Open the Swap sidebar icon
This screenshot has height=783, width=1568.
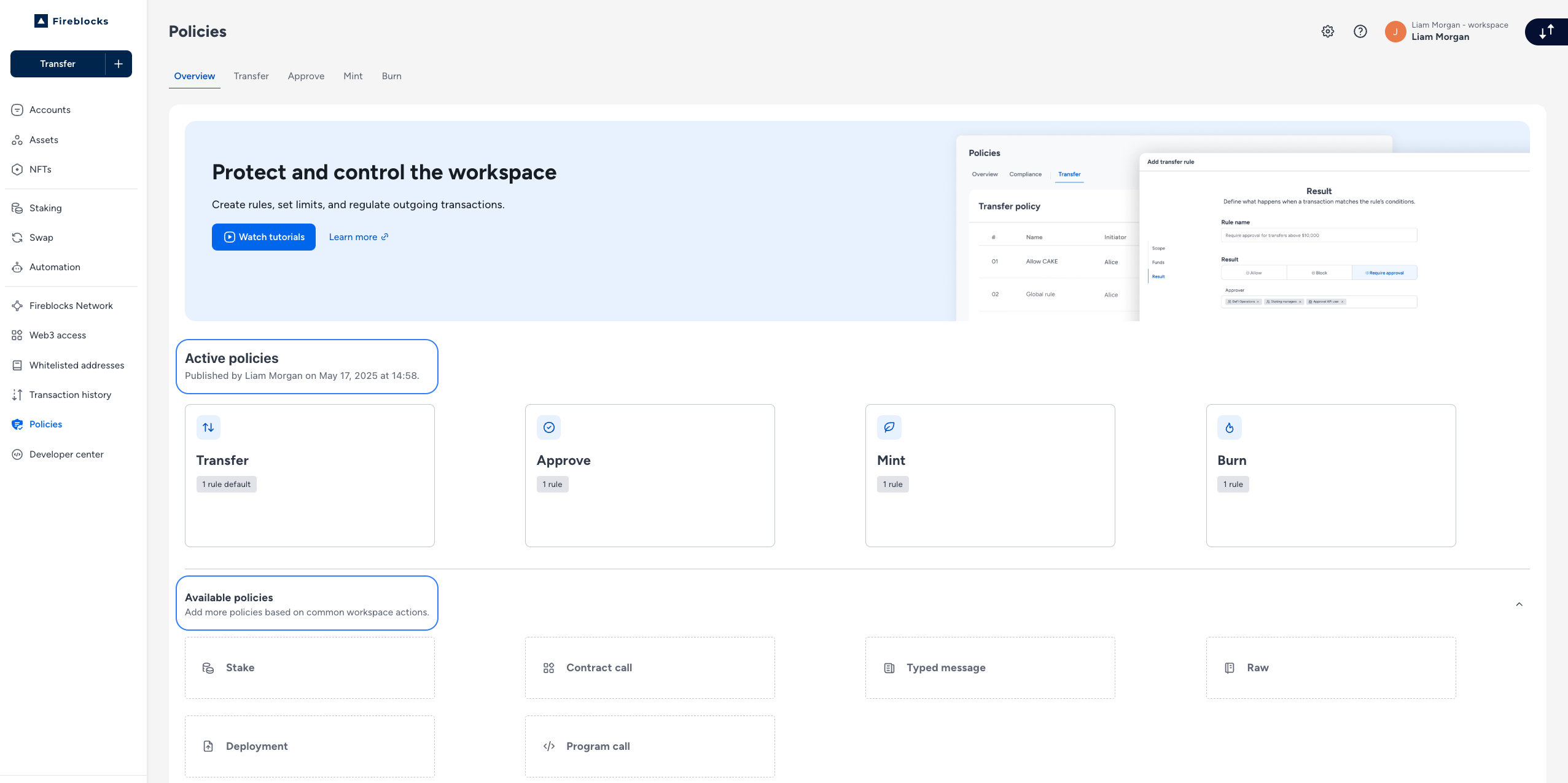(17, 238)
